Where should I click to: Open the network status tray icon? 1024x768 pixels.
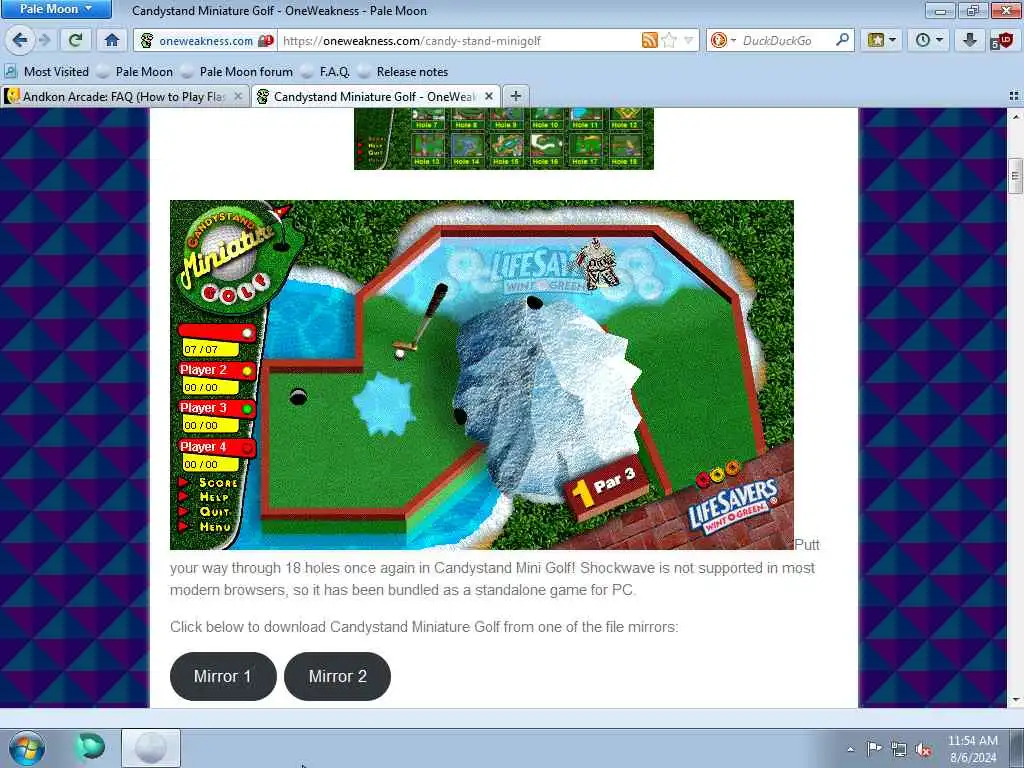pyautogui.click(x=899, y=749)
